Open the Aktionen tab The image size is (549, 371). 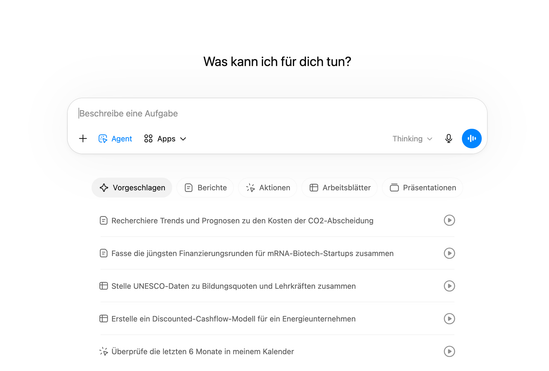click(268, 188)
